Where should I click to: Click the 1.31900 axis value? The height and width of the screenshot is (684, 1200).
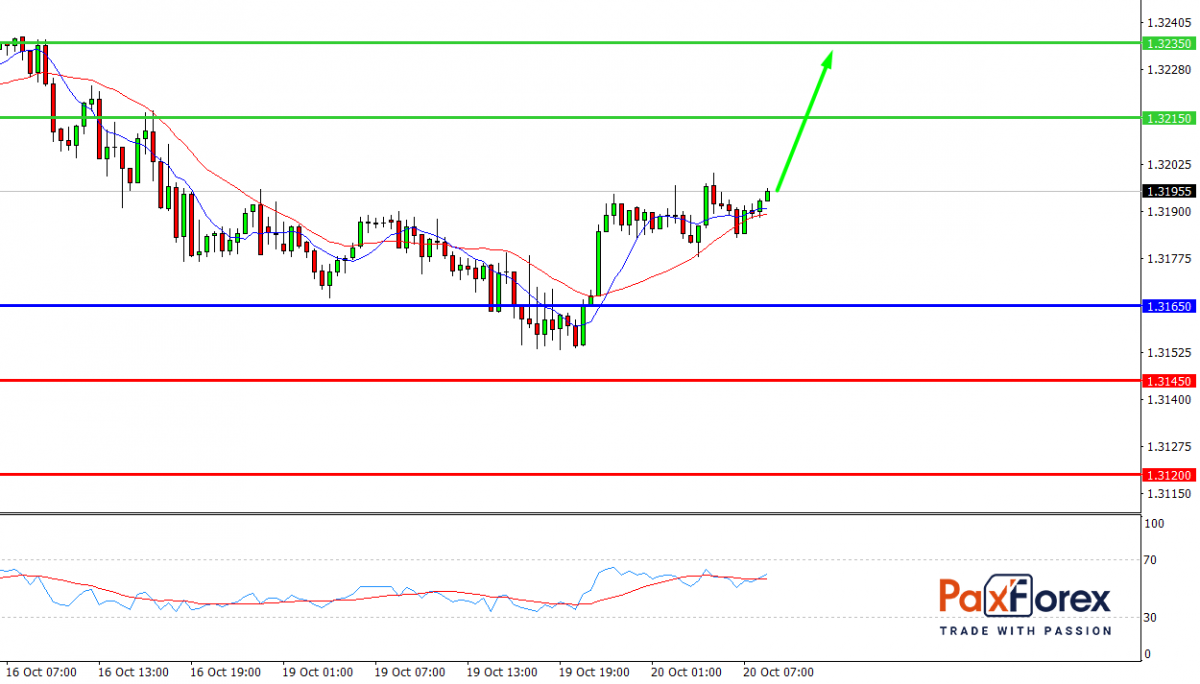(1169, 211)
